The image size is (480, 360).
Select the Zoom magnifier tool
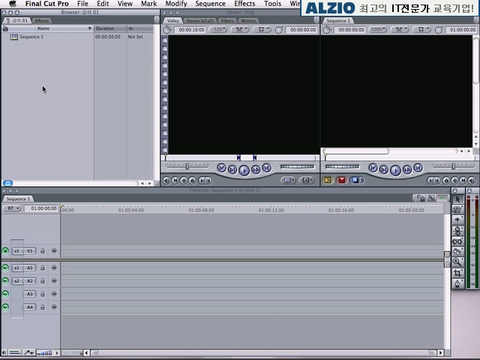(458, 262)
